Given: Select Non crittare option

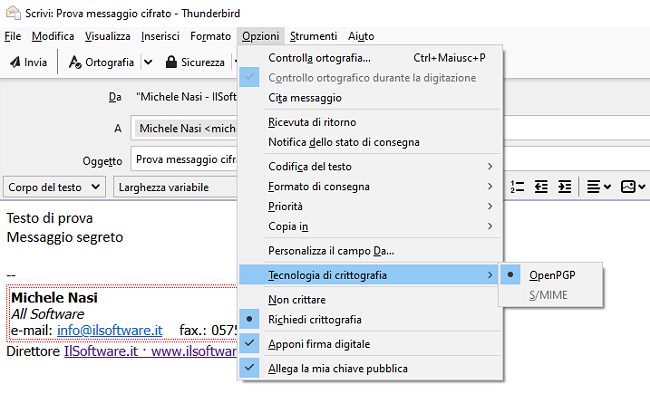Looking at the screenshot, I should coord(371,300).
